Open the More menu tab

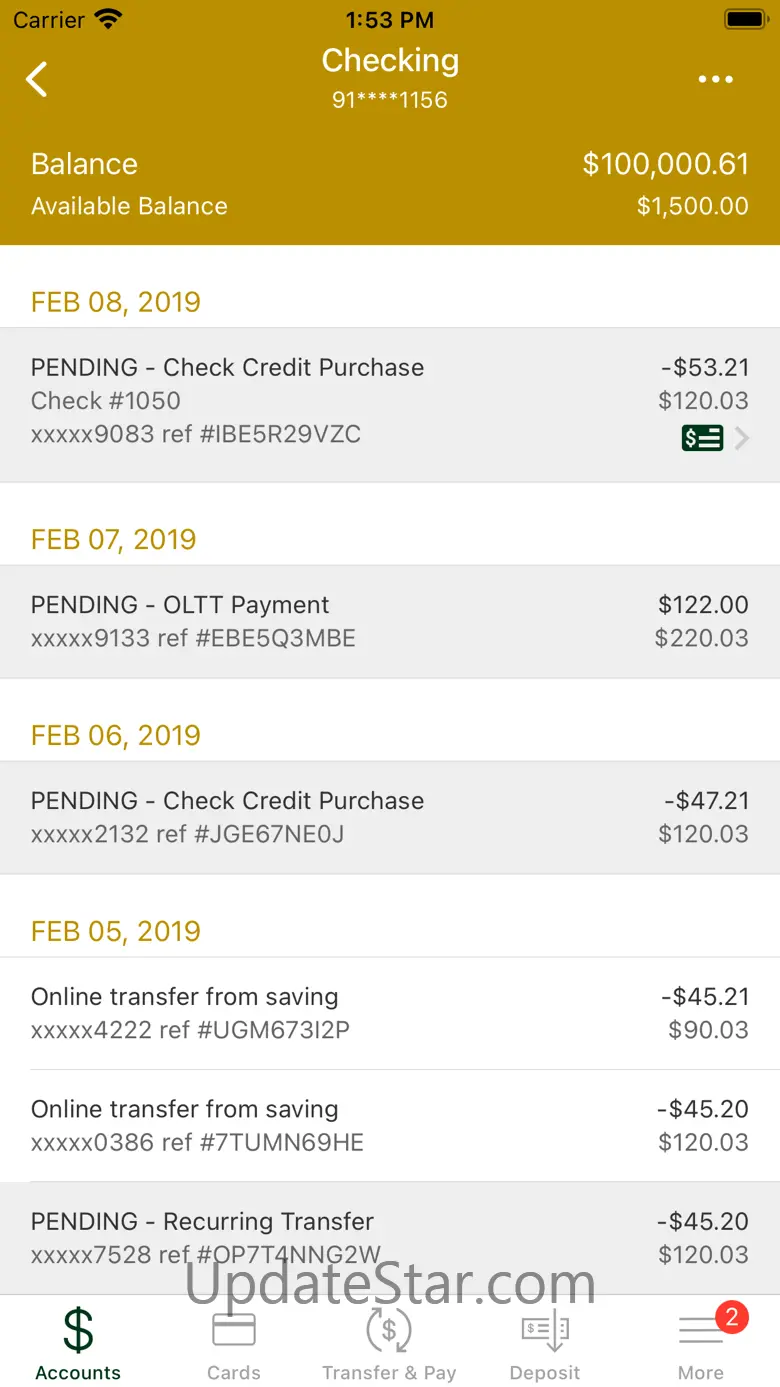tap(701, 1341)
